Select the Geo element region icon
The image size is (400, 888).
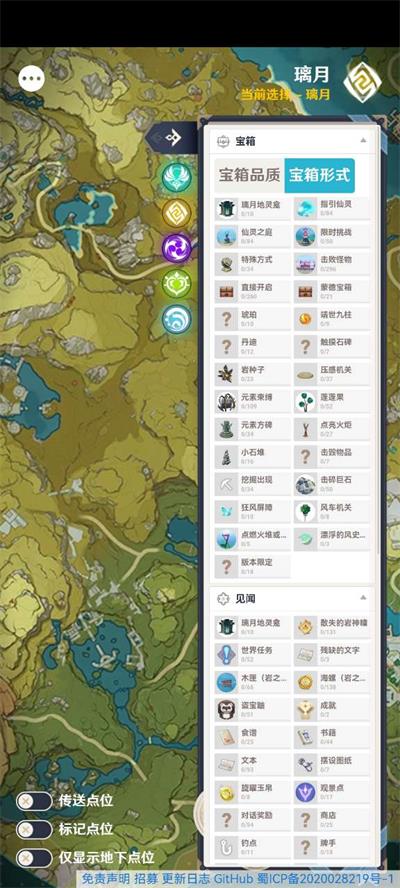[x=177, y=213]
